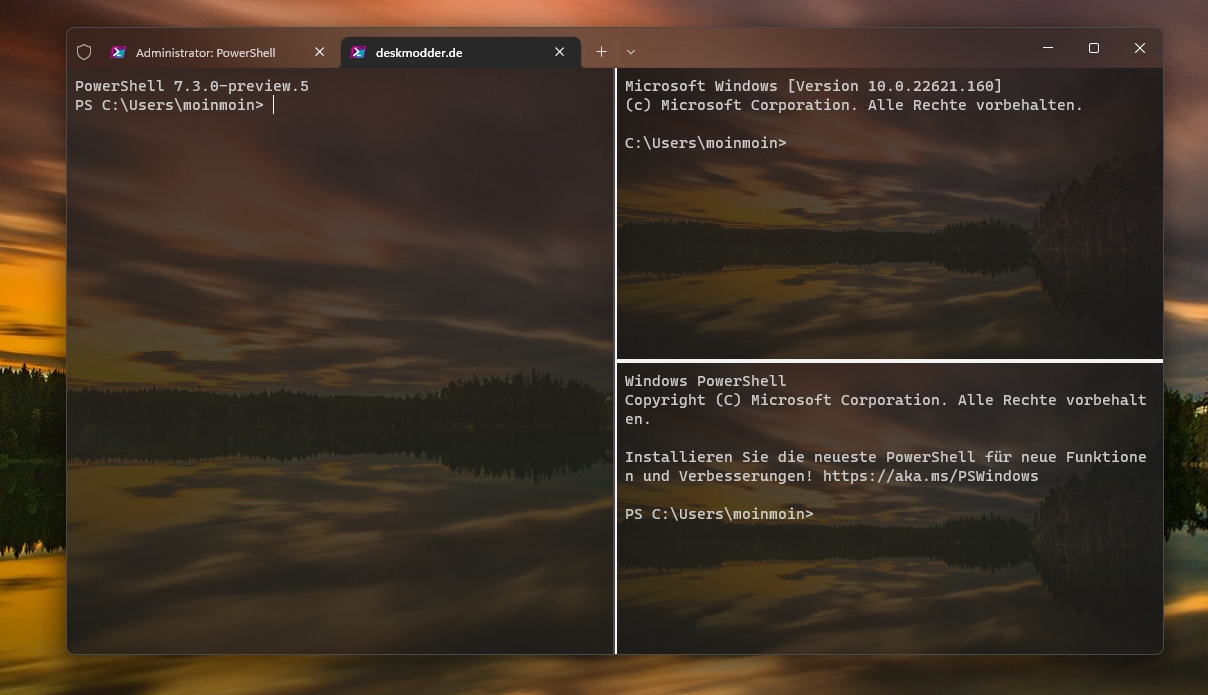Image resolution: width=1208 pixels, height=695 pixels.
Task: Focus the "C:\Users\moinmoin>" command prompt line
Action: tap(706, 143)
